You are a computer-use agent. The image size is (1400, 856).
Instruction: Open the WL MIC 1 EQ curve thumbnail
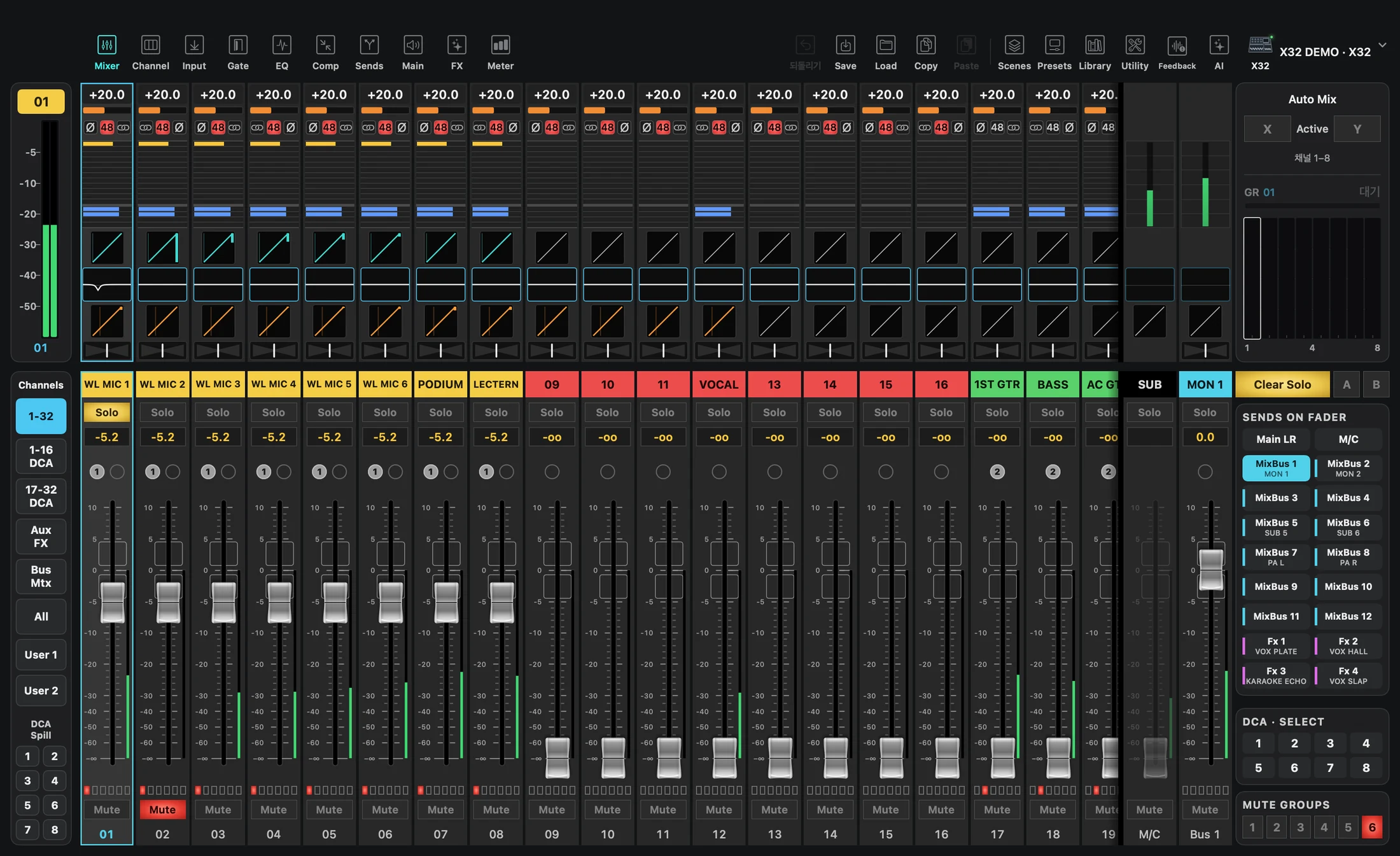click(x=107, y=284)
